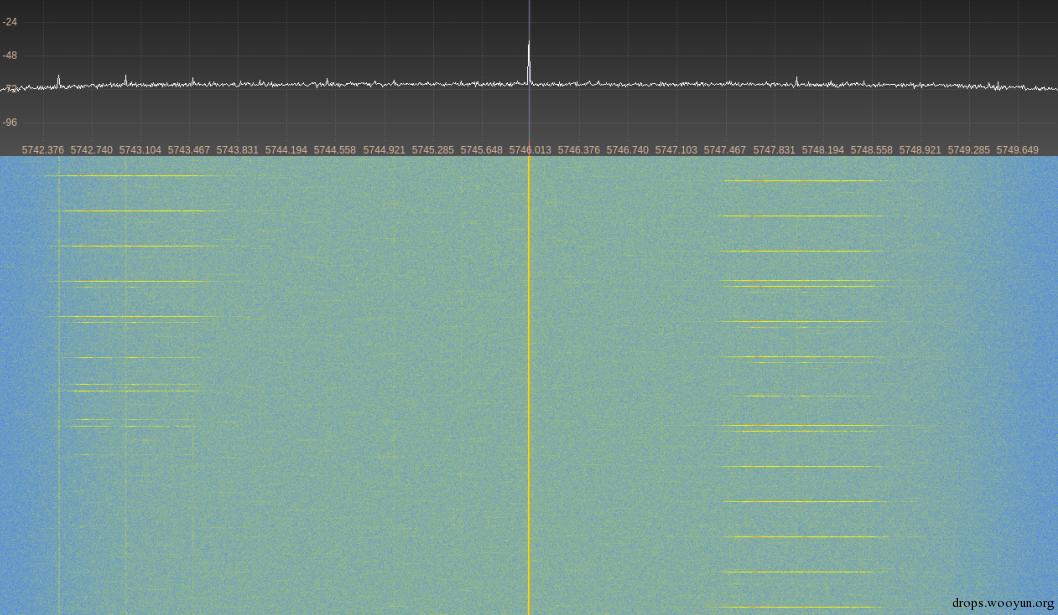Click the 5743.831 frequency axis label

(x=237, y=150)
